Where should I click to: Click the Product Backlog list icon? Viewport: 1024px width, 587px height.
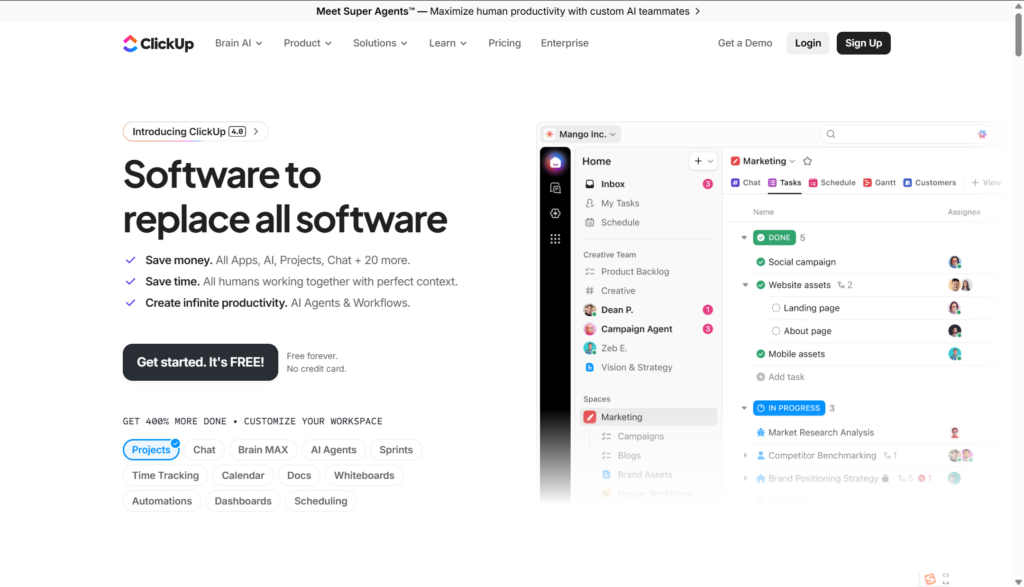click(590, 272)
